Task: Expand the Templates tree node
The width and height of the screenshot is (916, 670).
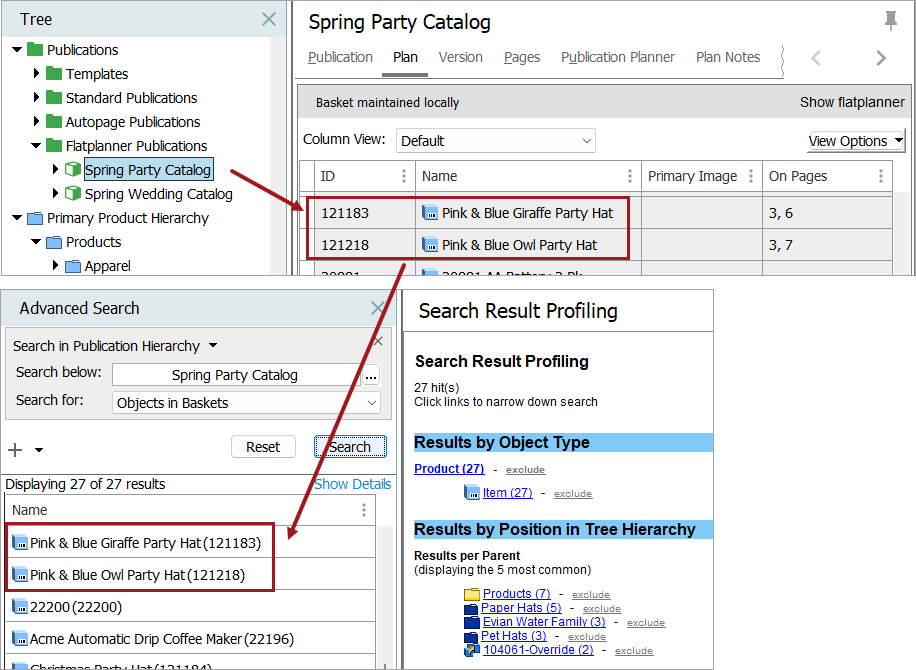Action: coord(37,74)
